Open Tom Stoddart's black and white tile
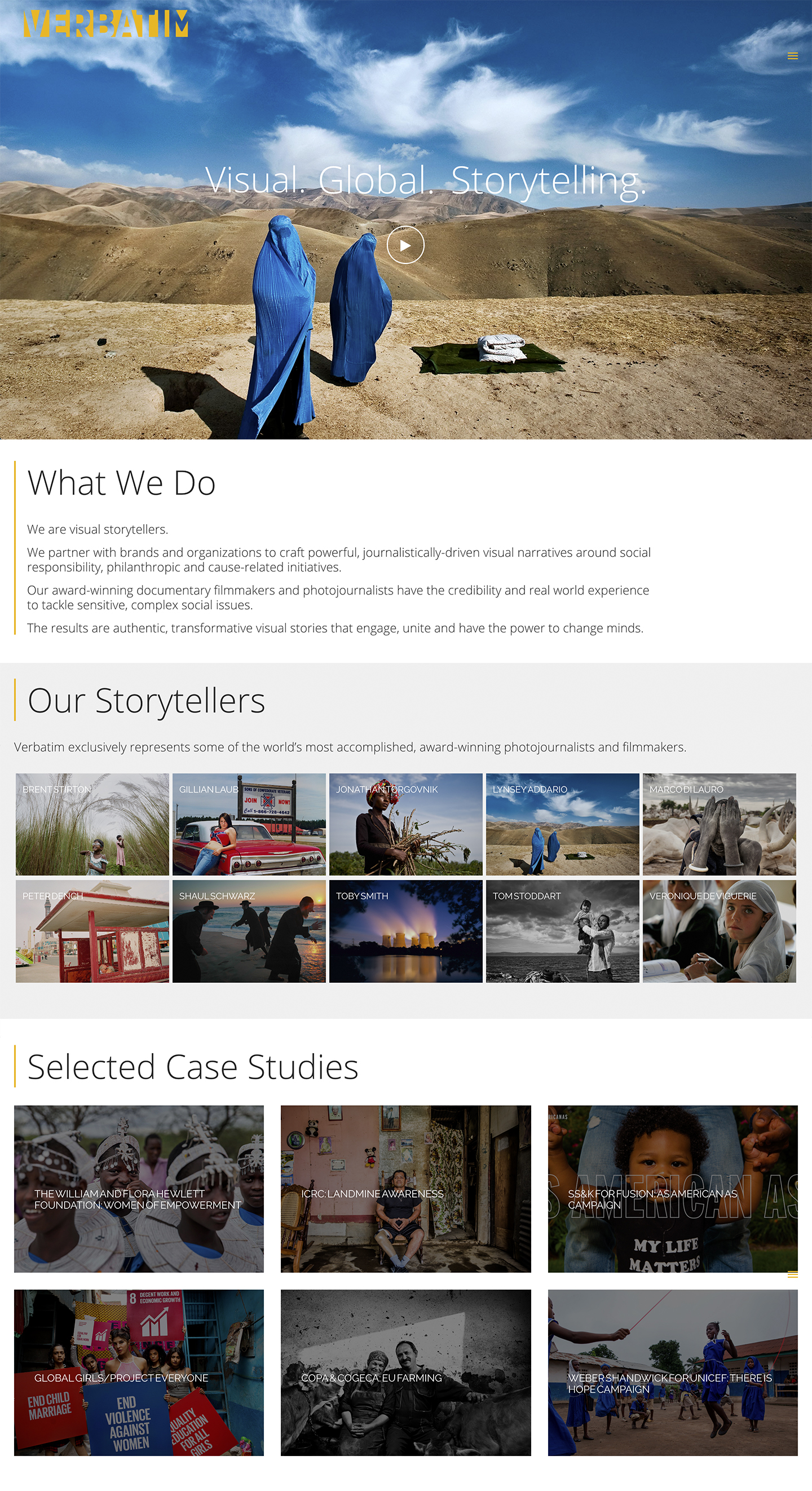812x1491 pixels. click(563, 931)
